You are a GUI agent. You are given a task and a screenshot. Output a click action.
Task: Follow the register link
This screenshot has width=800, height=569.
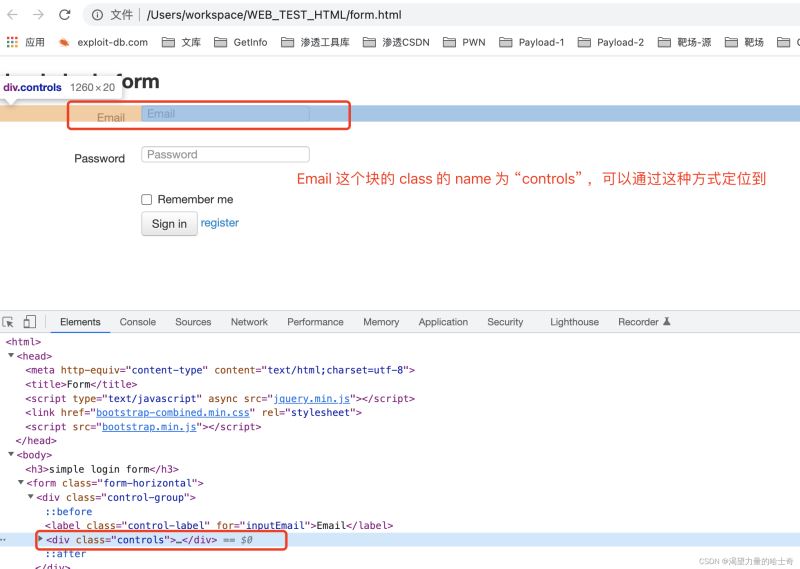(219, 223)
